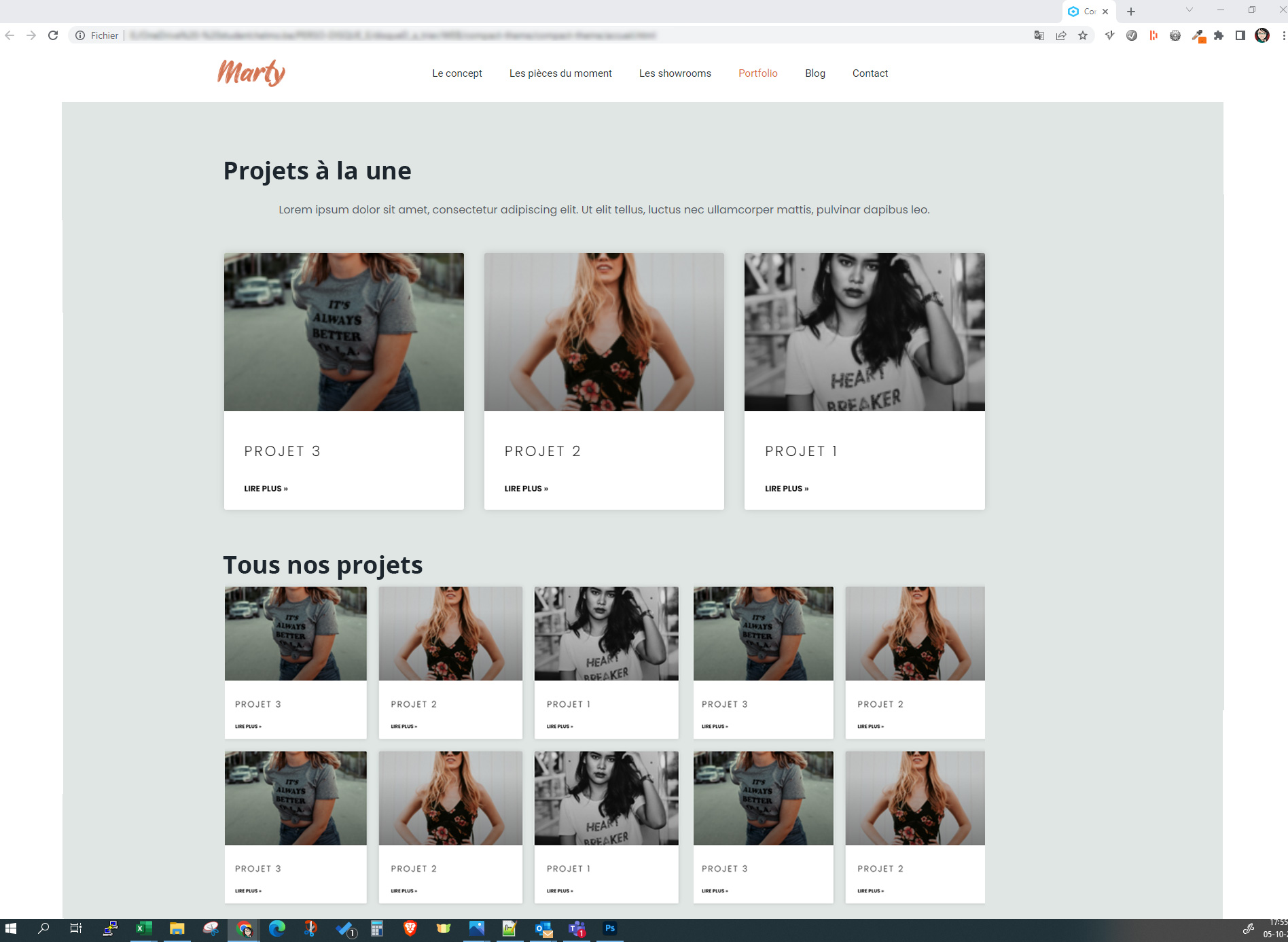This screenshot has height=942, width=1288.
Task: Open Chrome's three-dot menu
Action: tap(1283, 35)
